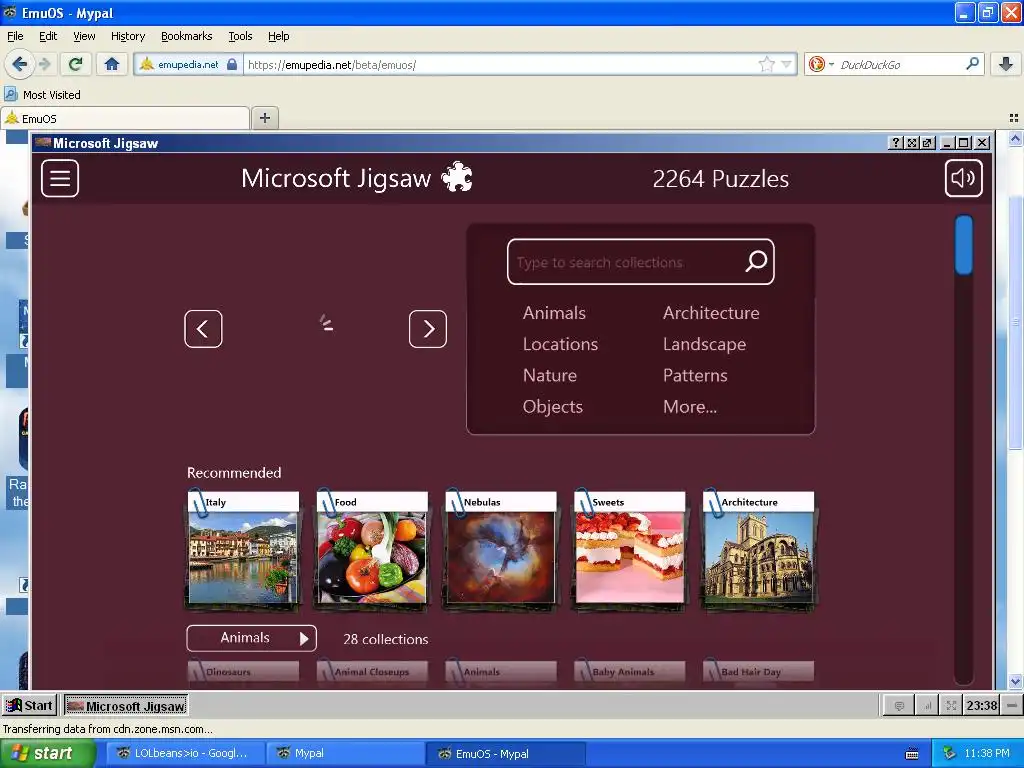1024x768 pixels.
Task: Open the History menu
Action: (x=127, y=36)
